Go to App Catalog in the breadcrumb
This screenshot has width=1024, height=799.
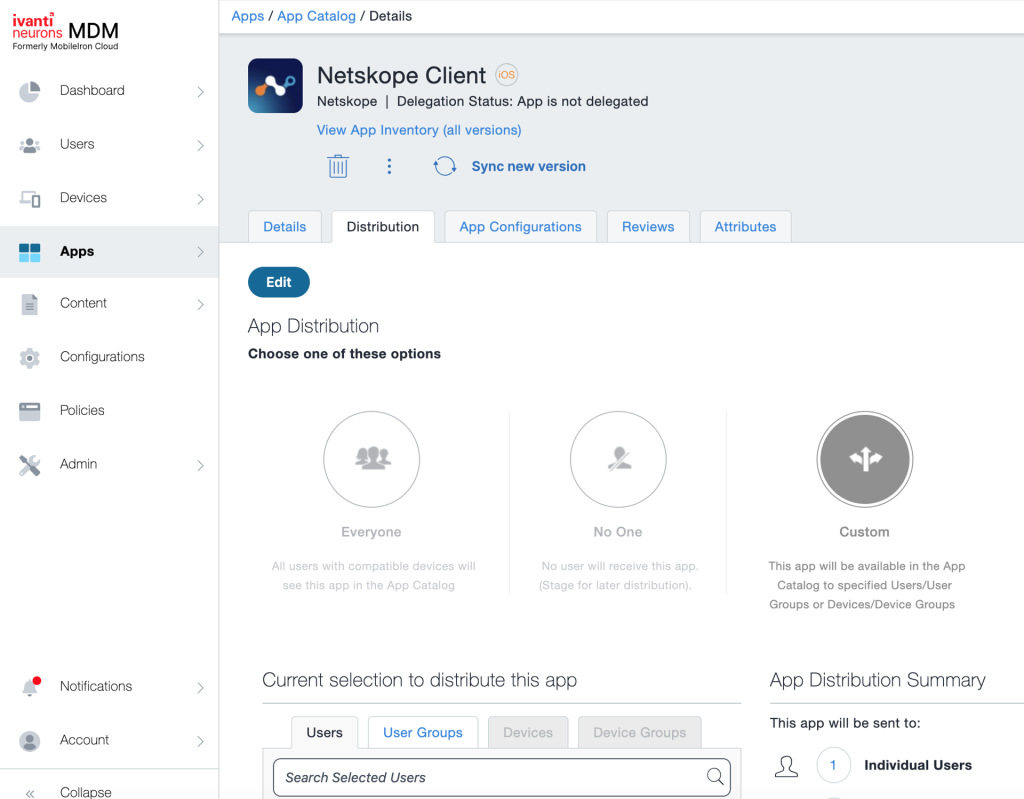tap(316, 16)
